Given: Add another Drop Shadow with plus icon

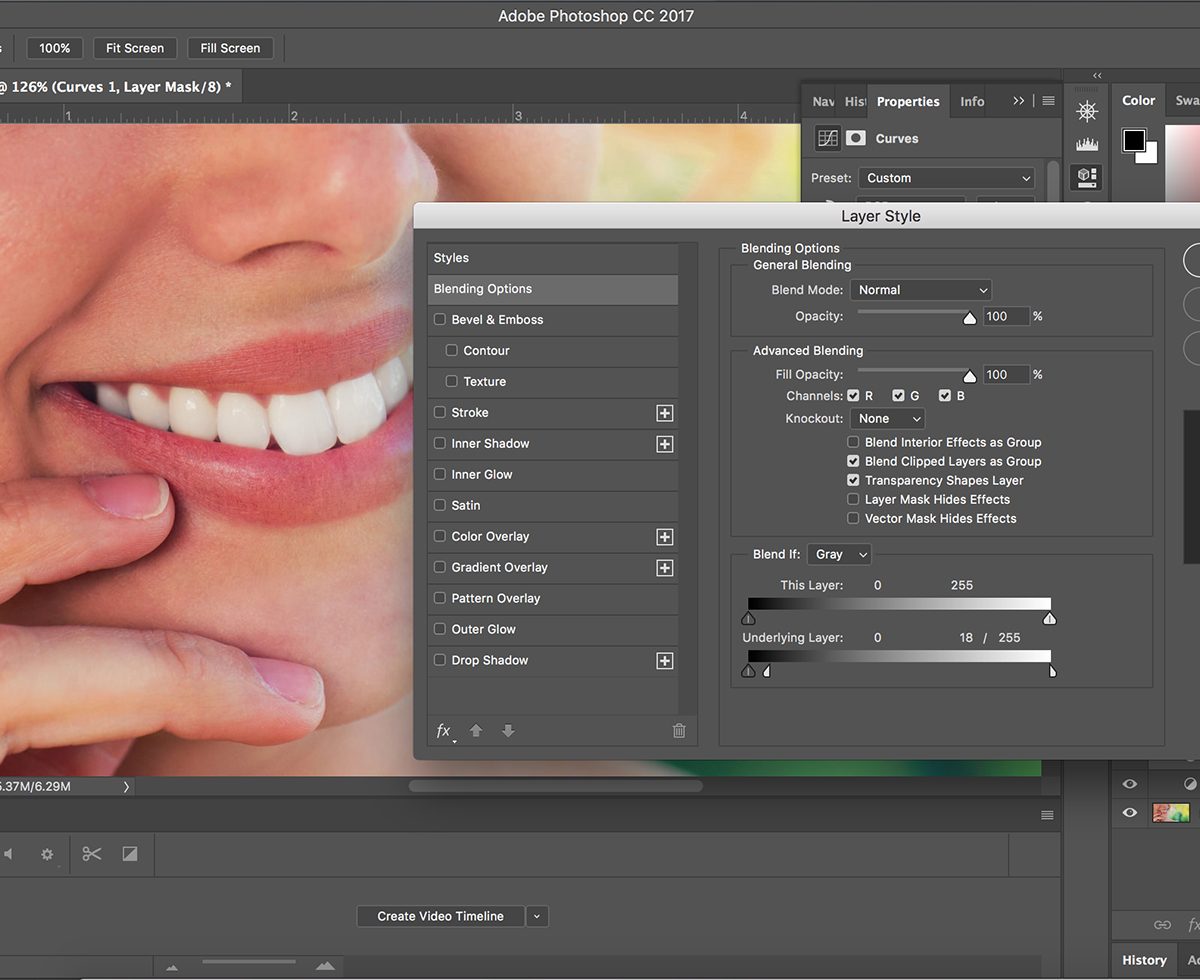Looking at the screenshot, I should click(x=665, y=661).
